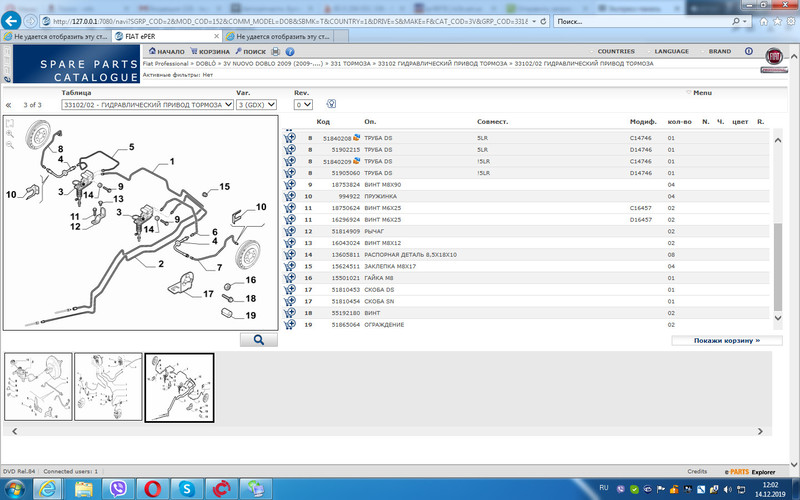Screen dimensions: 800x500
Task: Add lever 51814909 to cart
Action: [290, 231]
